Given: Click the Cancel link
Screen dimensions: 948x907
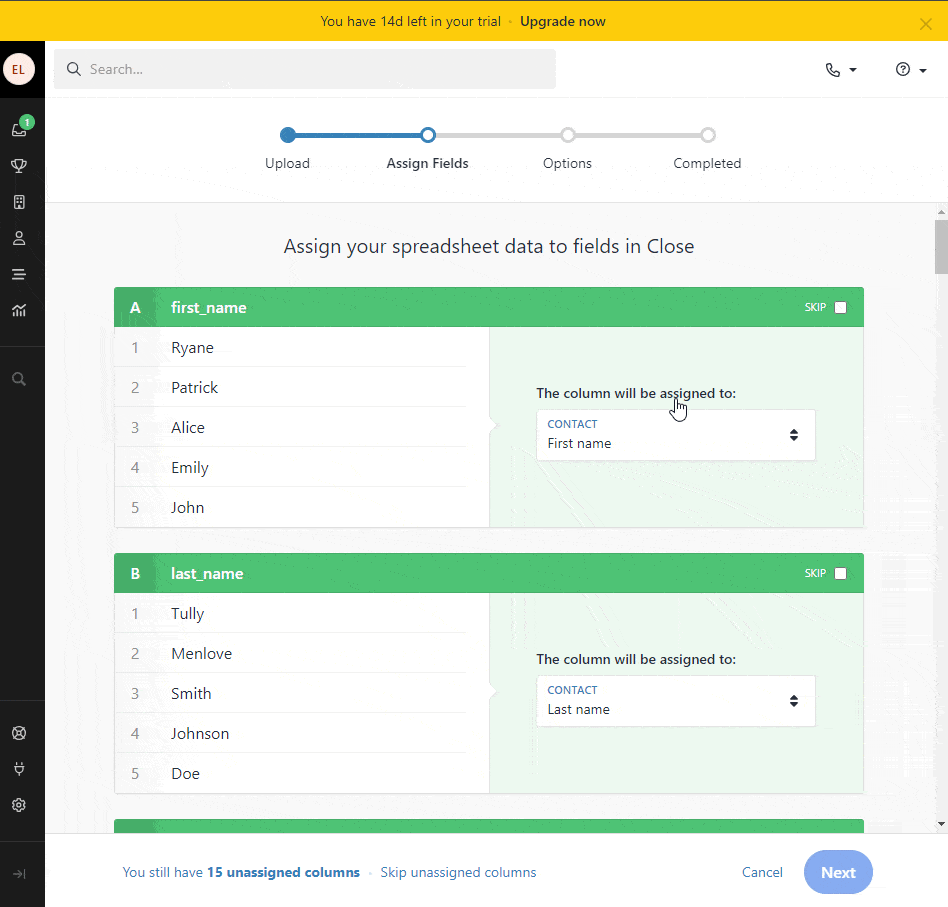Looking at the screenshot, I should pos(762,873).
